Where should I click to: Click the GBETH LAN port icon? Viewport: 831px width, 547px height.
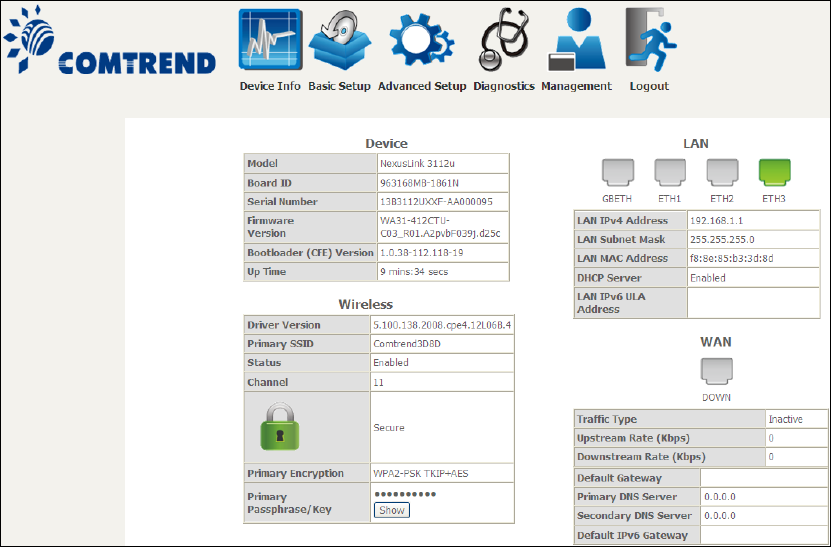[x=617, y=173]
